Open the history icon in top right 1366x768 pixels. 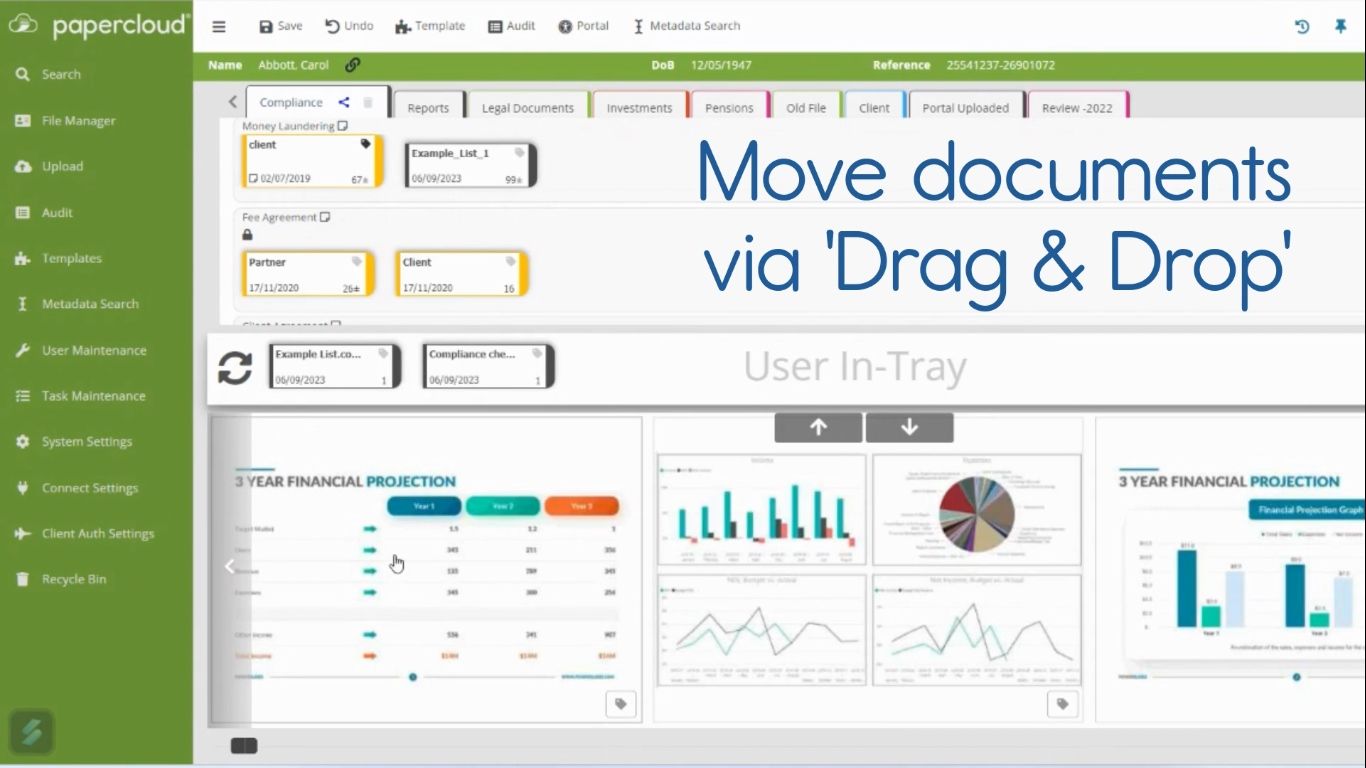(x=1302, y=27)
